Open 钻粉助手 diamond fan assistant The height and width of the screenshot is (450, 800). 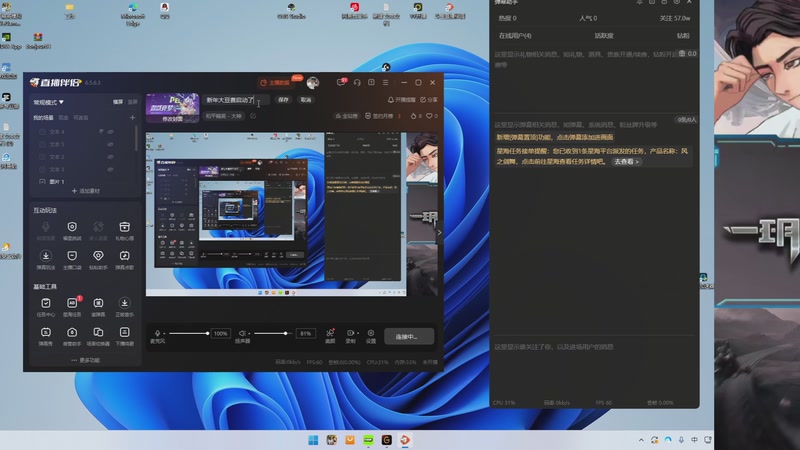[98, 260]
